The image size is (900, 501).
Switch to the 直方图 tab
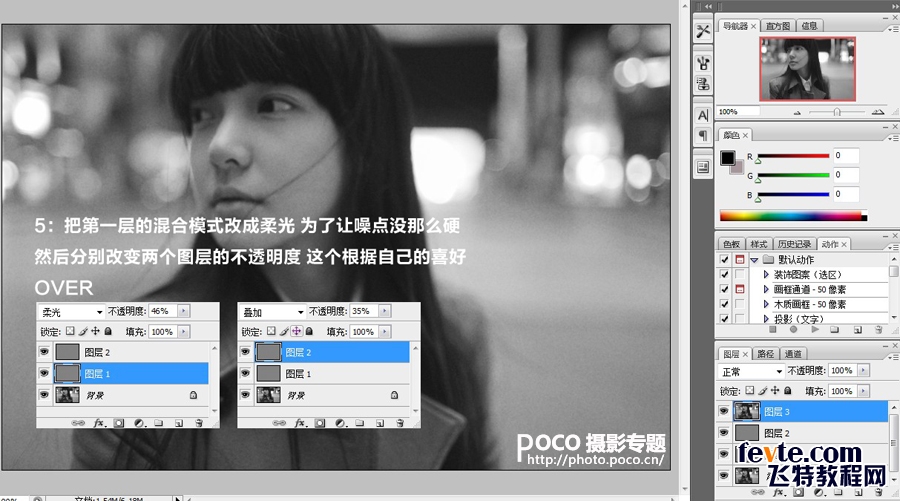778,26
